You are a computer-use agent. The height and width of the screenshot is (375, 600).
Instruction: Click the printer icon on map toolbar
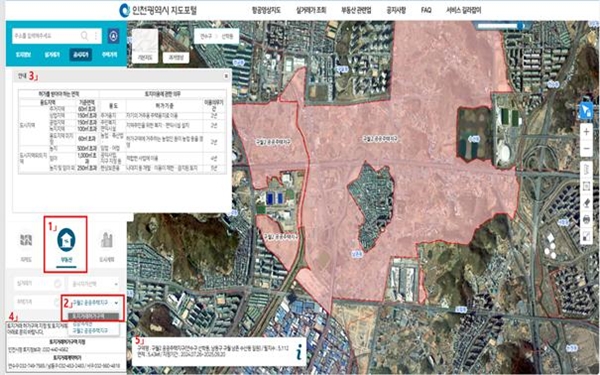586,220
